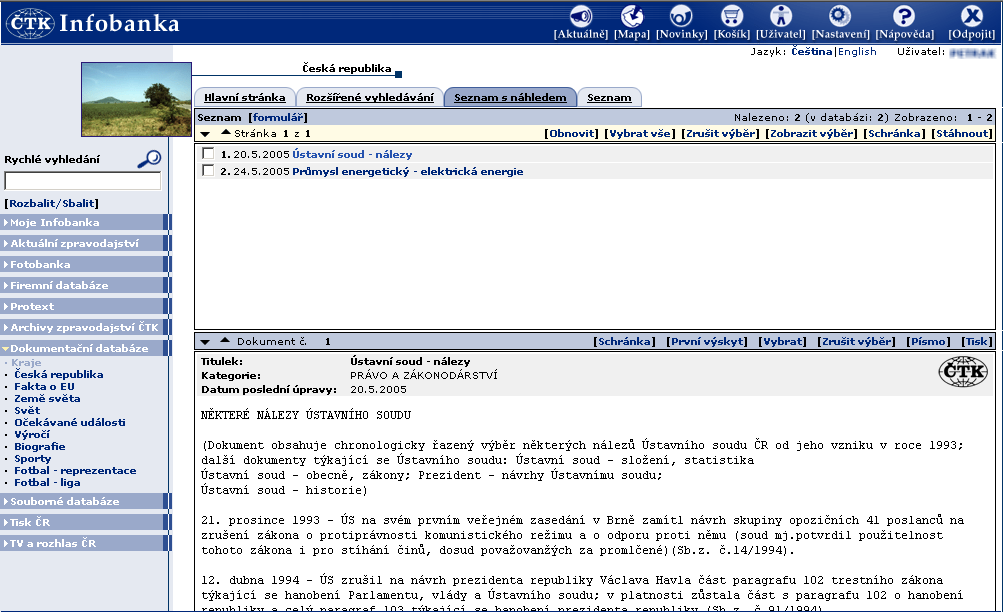Click the quick search magnifier icon
Viewport: 1003px width, 612px height.
[x=149, y=159]
